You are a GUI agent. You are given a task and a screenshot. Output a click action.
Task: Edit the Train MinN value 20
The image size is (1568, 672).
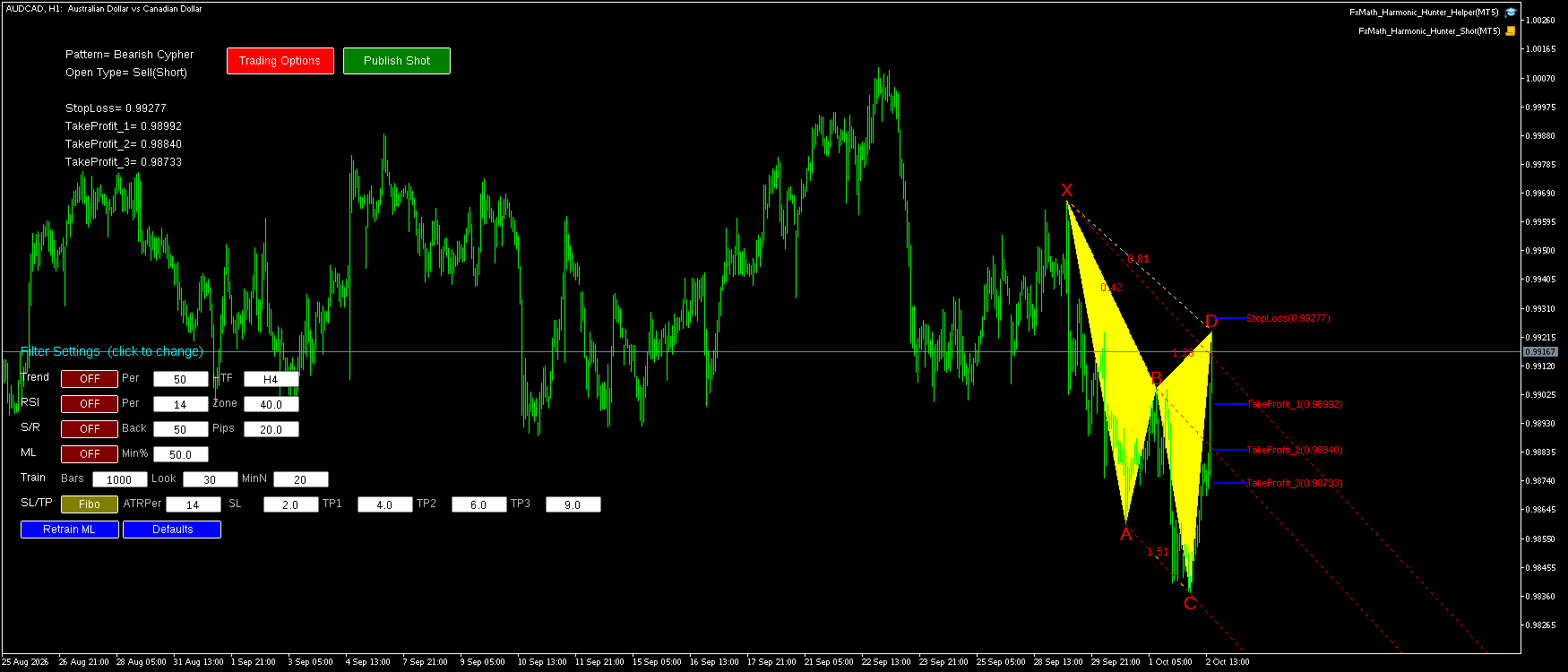(301, 479)
